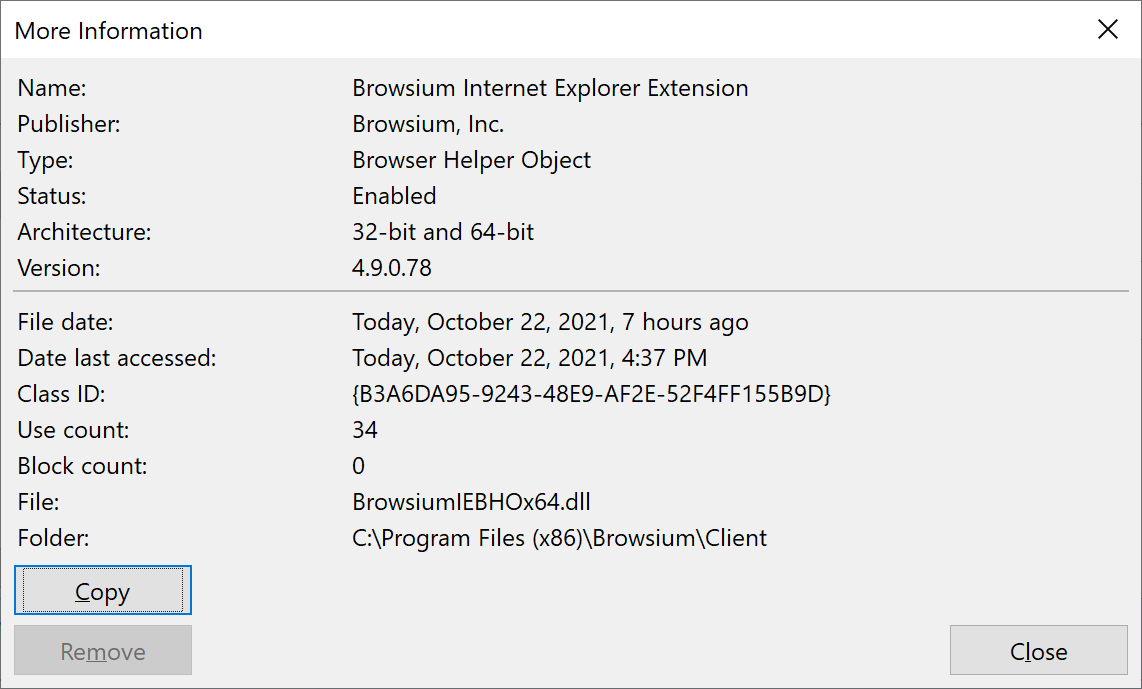Image resolution: width=1142 pixels, height=689 pixels.
Task: Click the Block count value 0
Action: point(356,466)
